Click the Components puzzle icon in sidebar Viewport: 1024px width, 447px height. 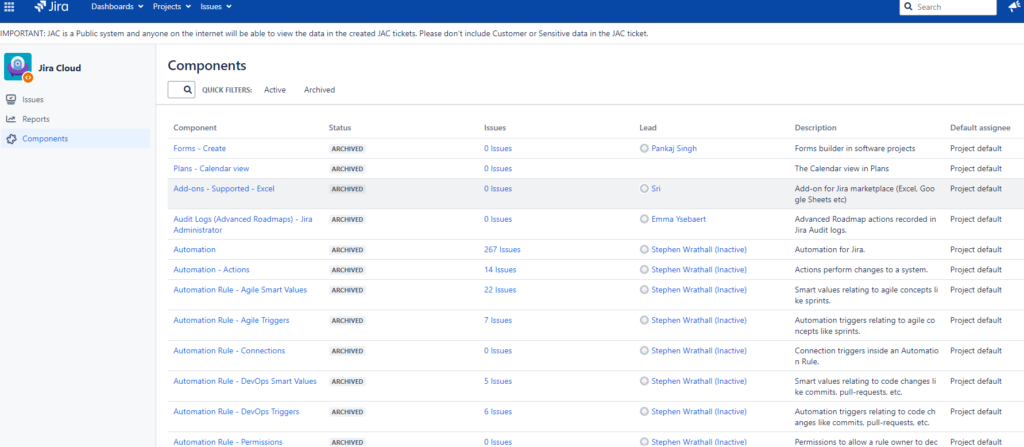tap(10, 139)
